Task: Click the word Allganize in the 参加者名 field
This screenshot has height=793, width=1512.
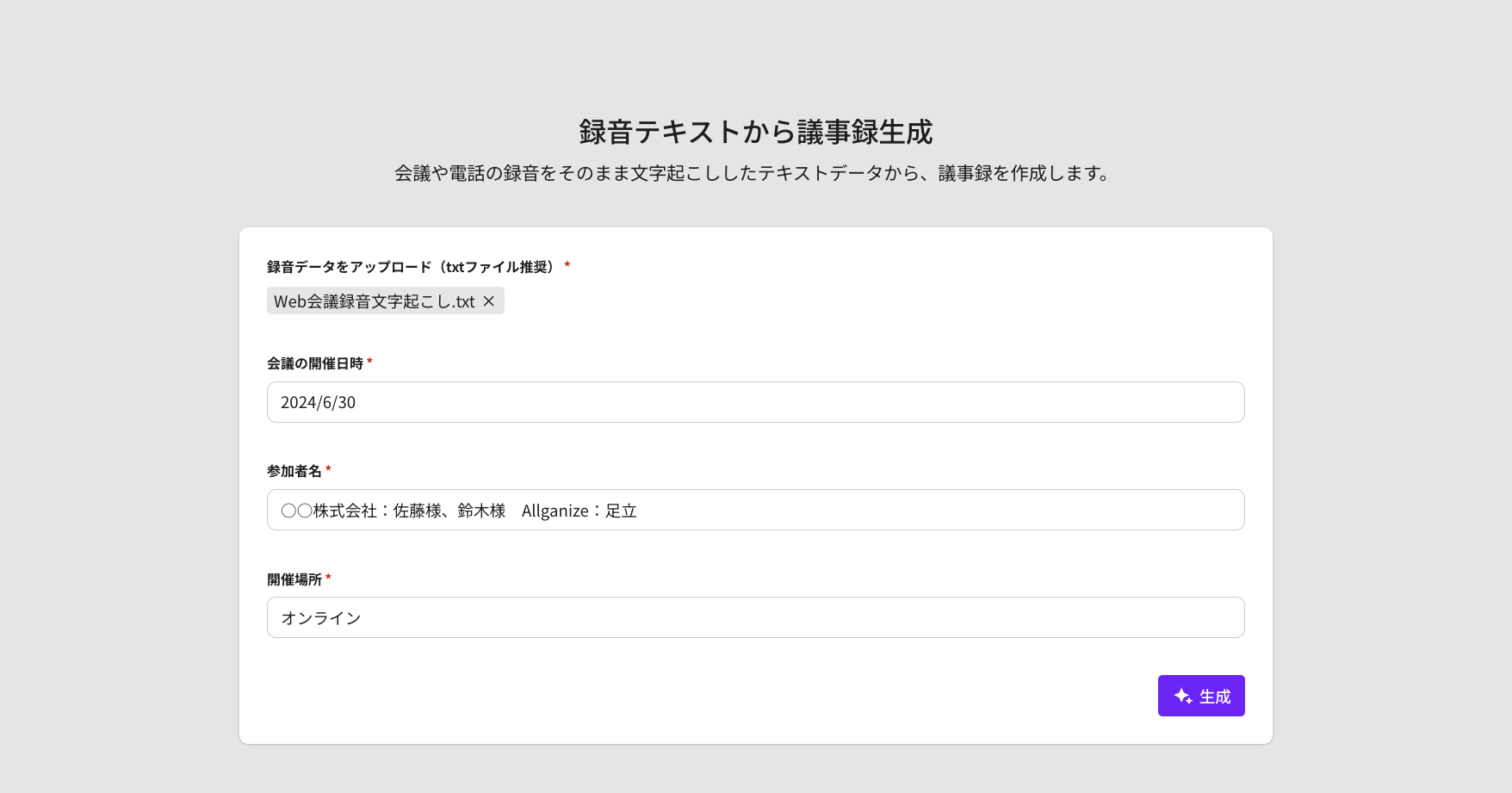Action: [x=555, y=511]
